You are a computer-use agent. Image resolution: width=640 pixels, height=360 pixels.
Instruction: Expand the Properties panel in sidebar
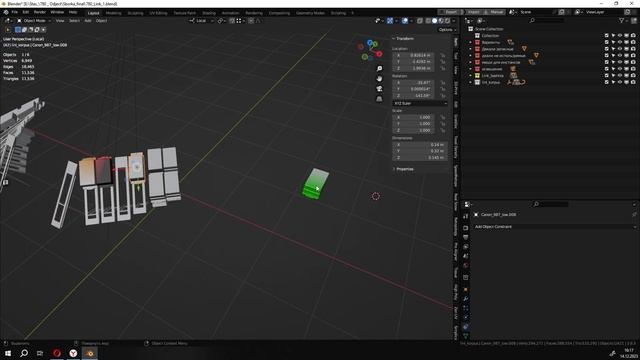[x=403, y=169]
